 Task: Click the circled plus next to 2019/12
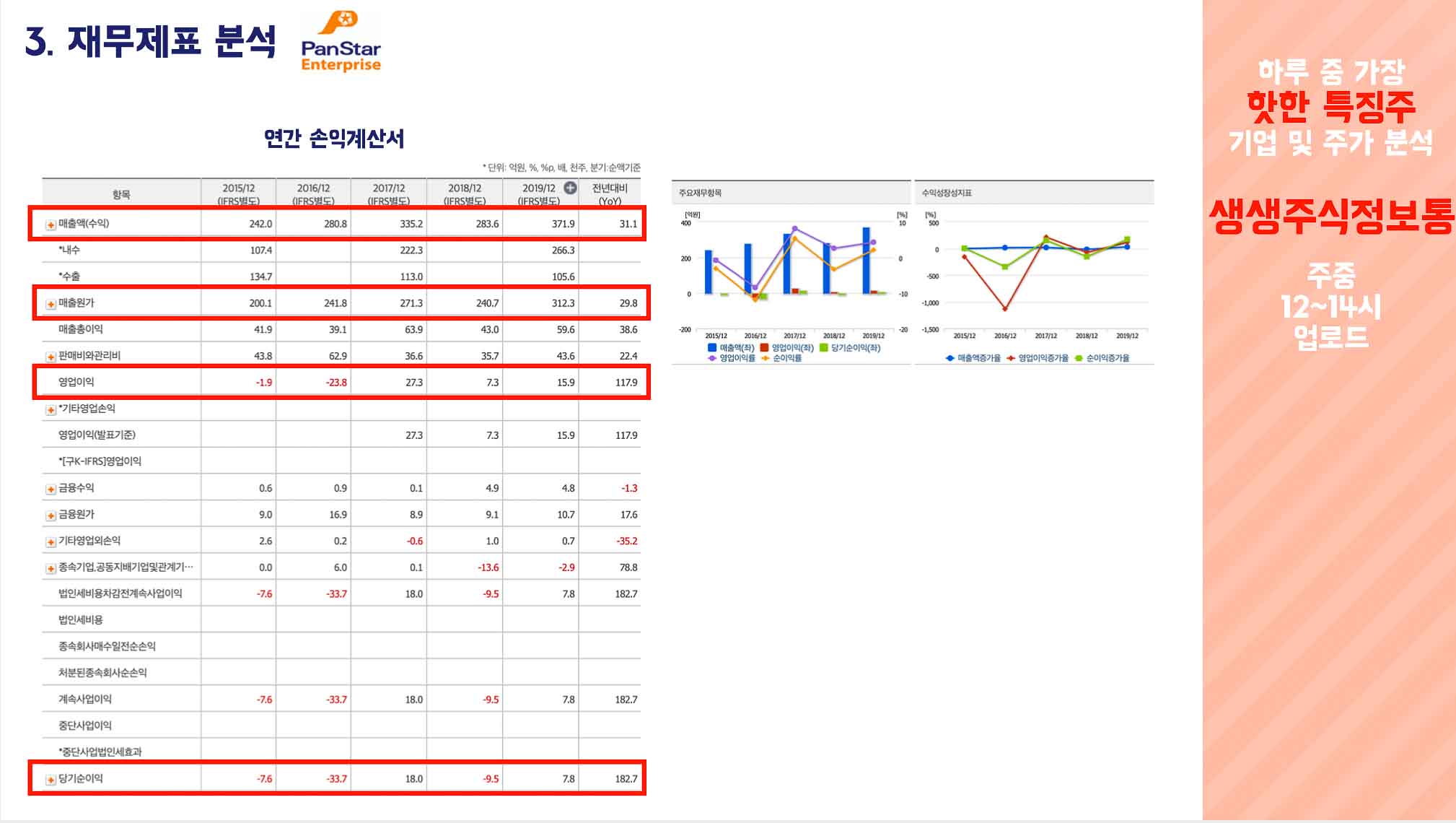tap(570, 188)
